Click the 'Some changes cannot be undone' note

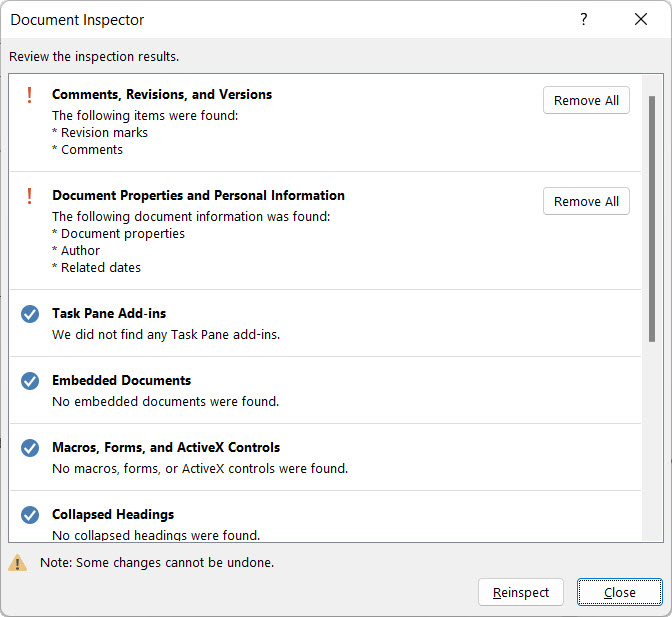pyautogui.click(x=157, y=563)
